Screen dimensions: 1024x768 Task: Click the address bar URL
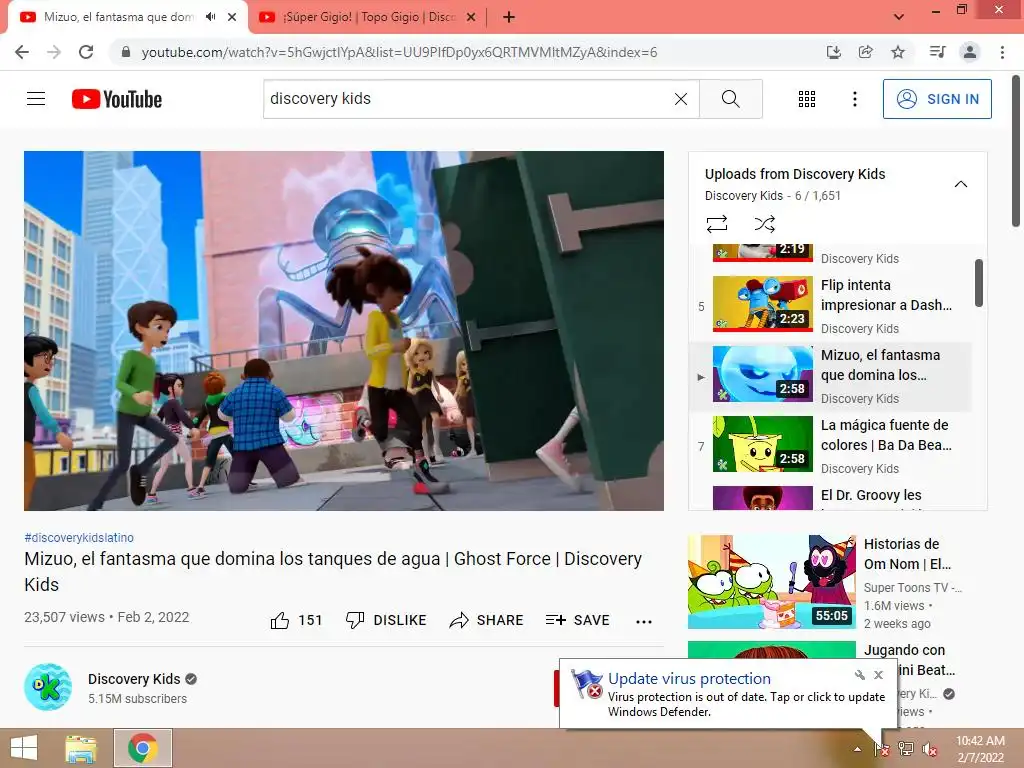coord(399,52)
